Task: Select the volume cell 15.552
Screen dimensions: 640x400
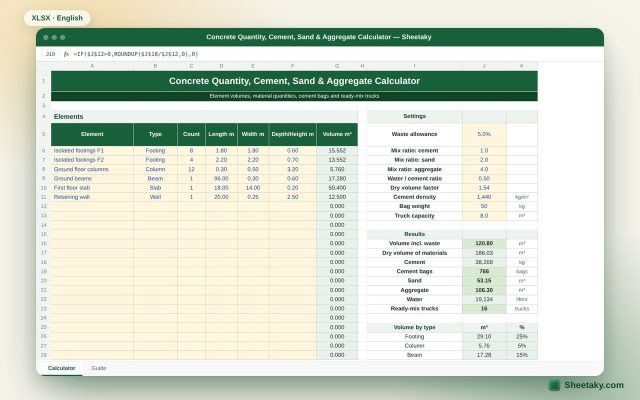Action: 337,151
